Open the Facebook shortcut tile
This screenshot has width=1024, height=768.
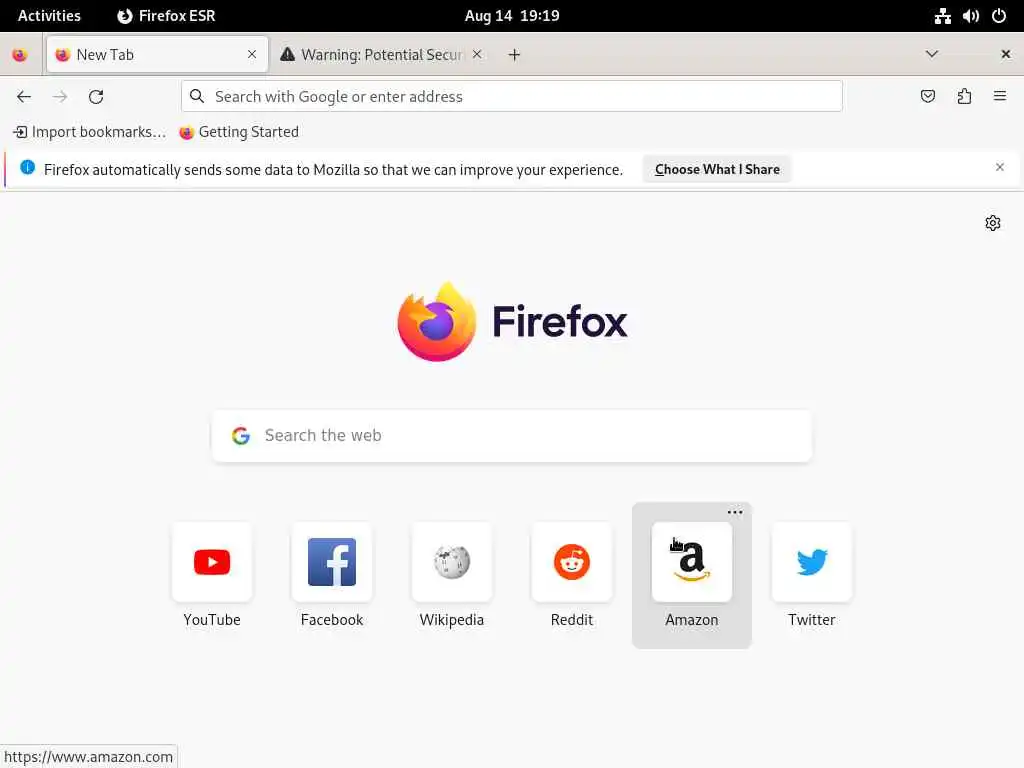point(332,562)
